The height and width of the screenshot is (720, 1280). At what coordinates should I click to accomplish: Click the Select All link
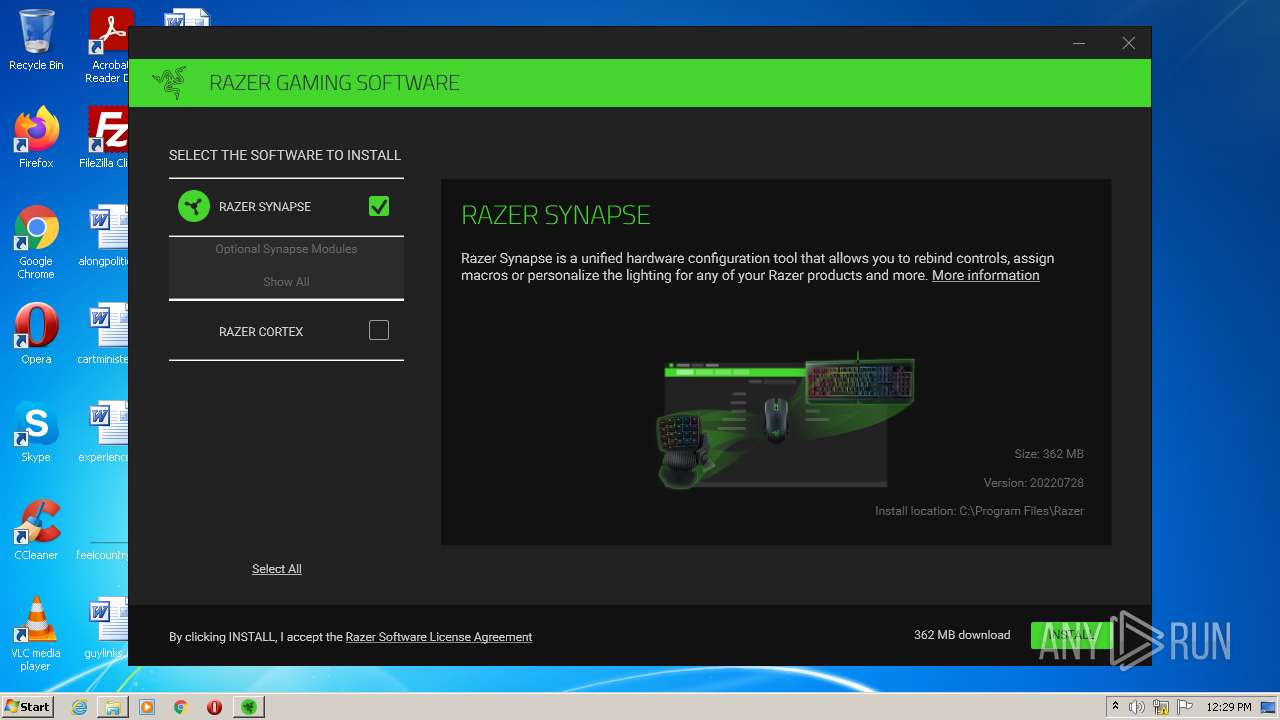(276, 569)
